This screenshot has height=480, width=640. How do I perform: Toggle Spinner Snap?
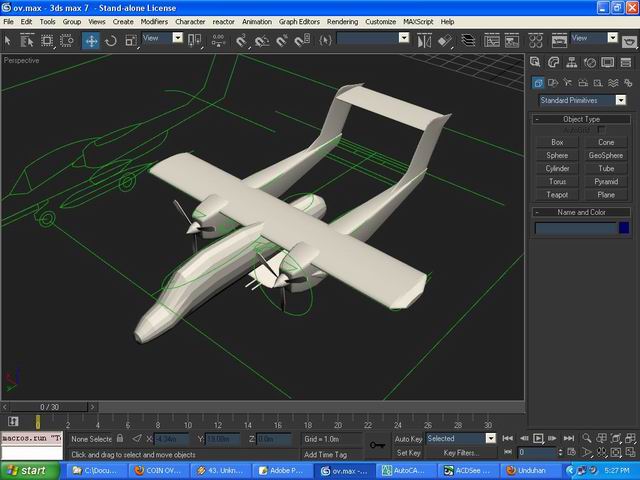pyautogui.click(x=302, y=40)
